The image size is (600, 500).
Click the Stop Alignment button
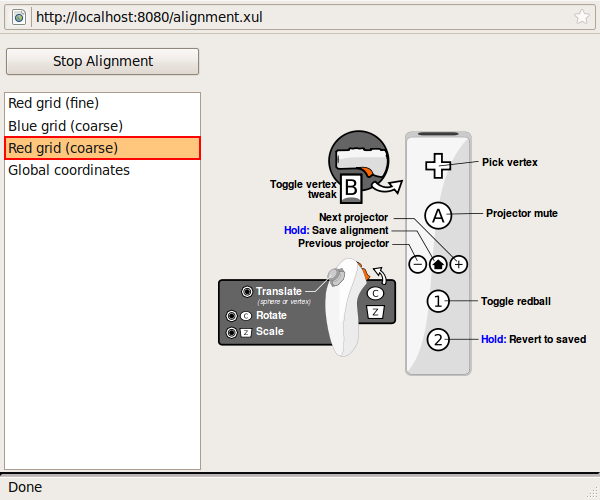(103, 61)
